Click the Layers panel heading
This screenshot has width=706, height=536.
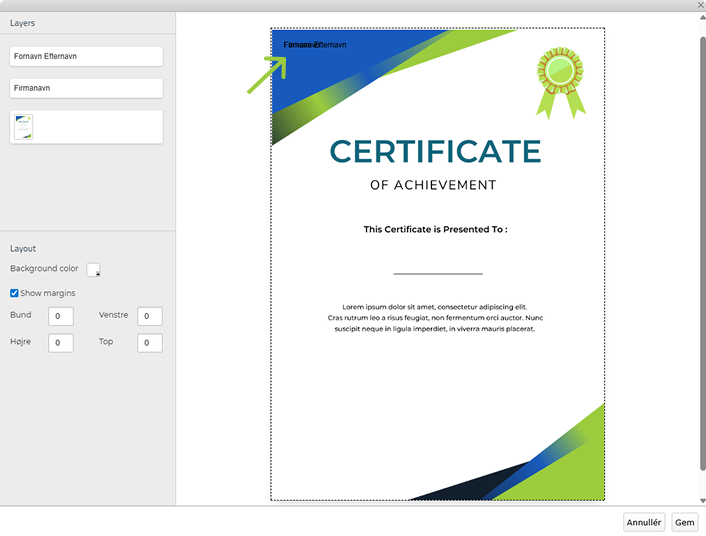coord(23,23)
